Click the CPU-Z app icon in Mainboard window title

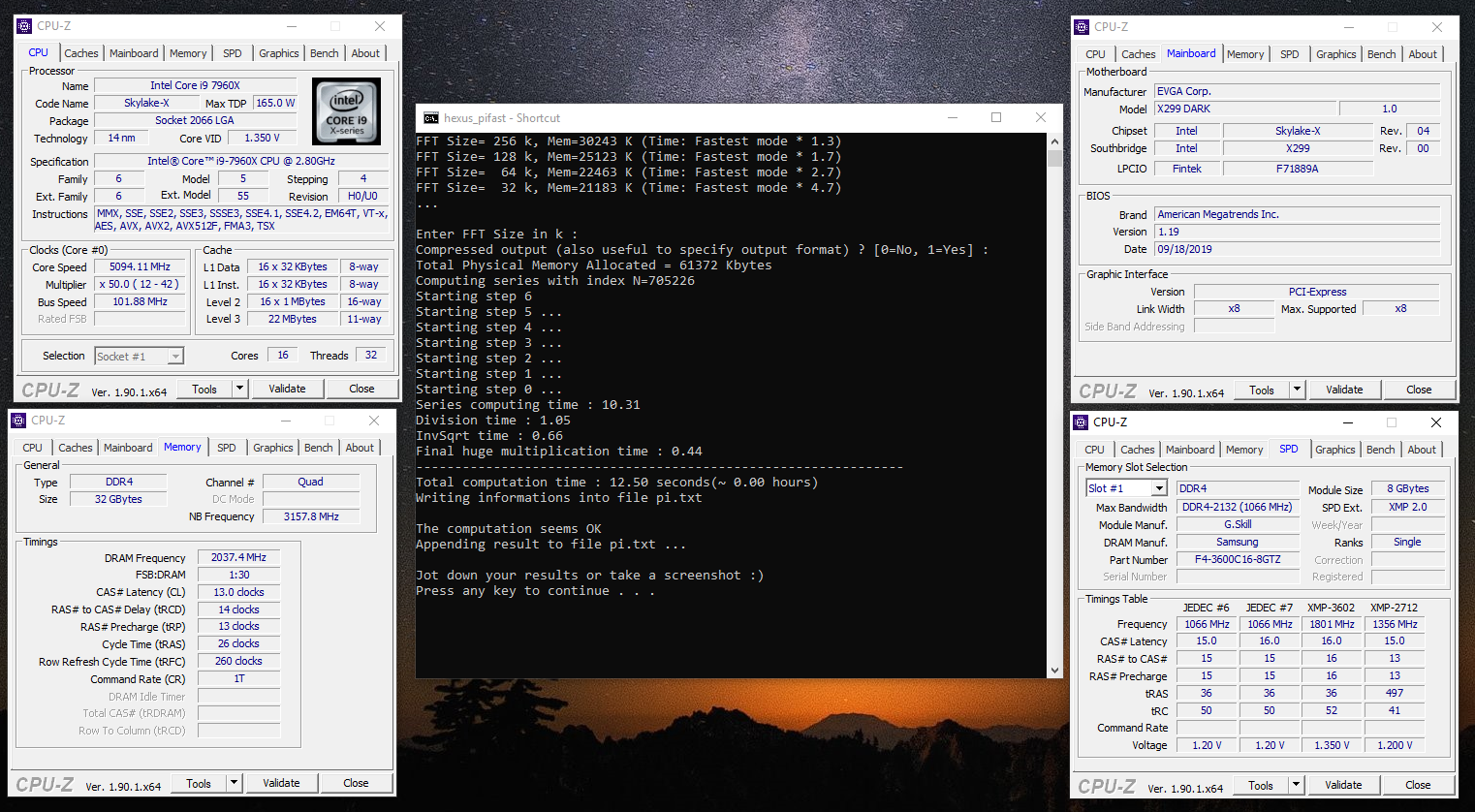(x=1082, y=27)
